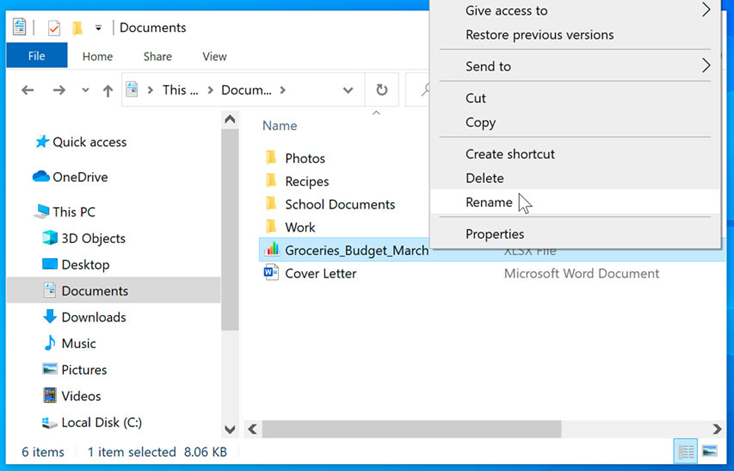Switch to large thumbnails view in the status bar
Image resolution: width=734 pixels, height=471 pixels.
coord(710,451)
